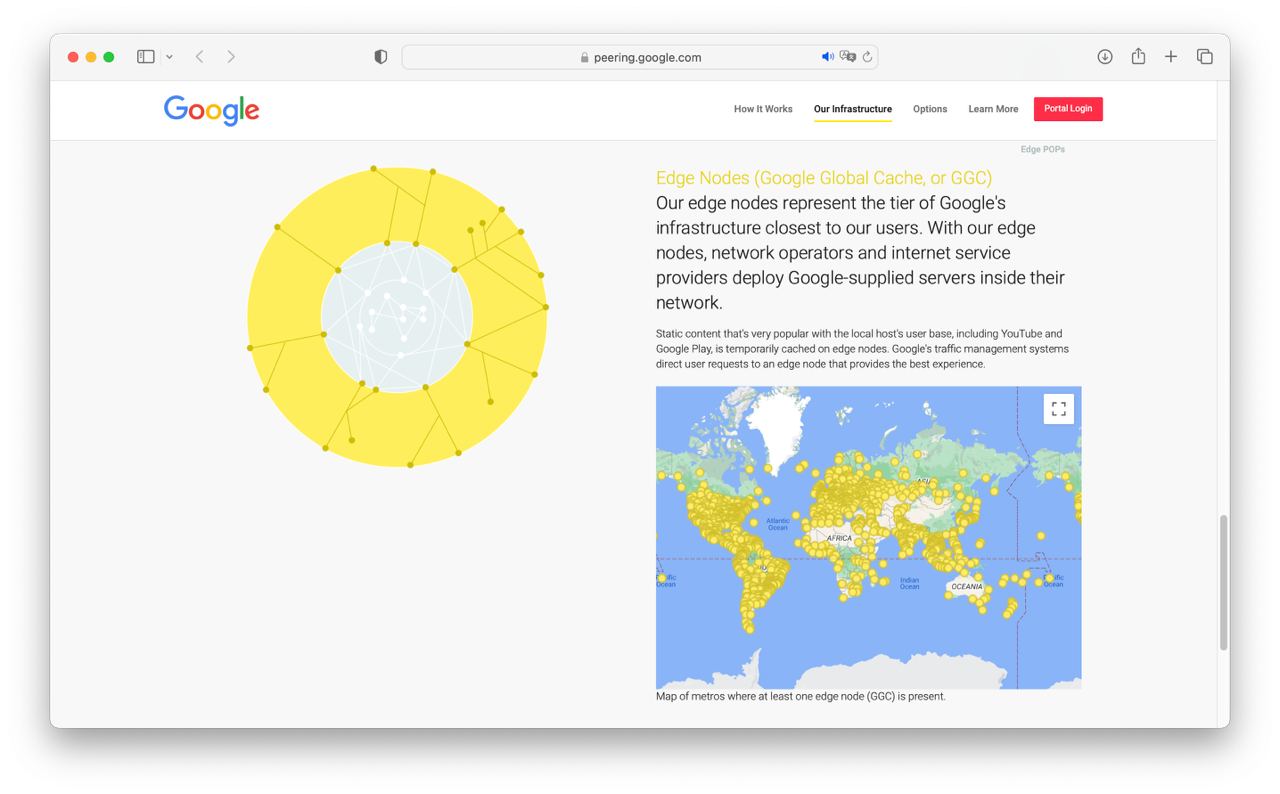
Task: Select the Our Infrastructure nav tab
Action: tap(852, 109)
